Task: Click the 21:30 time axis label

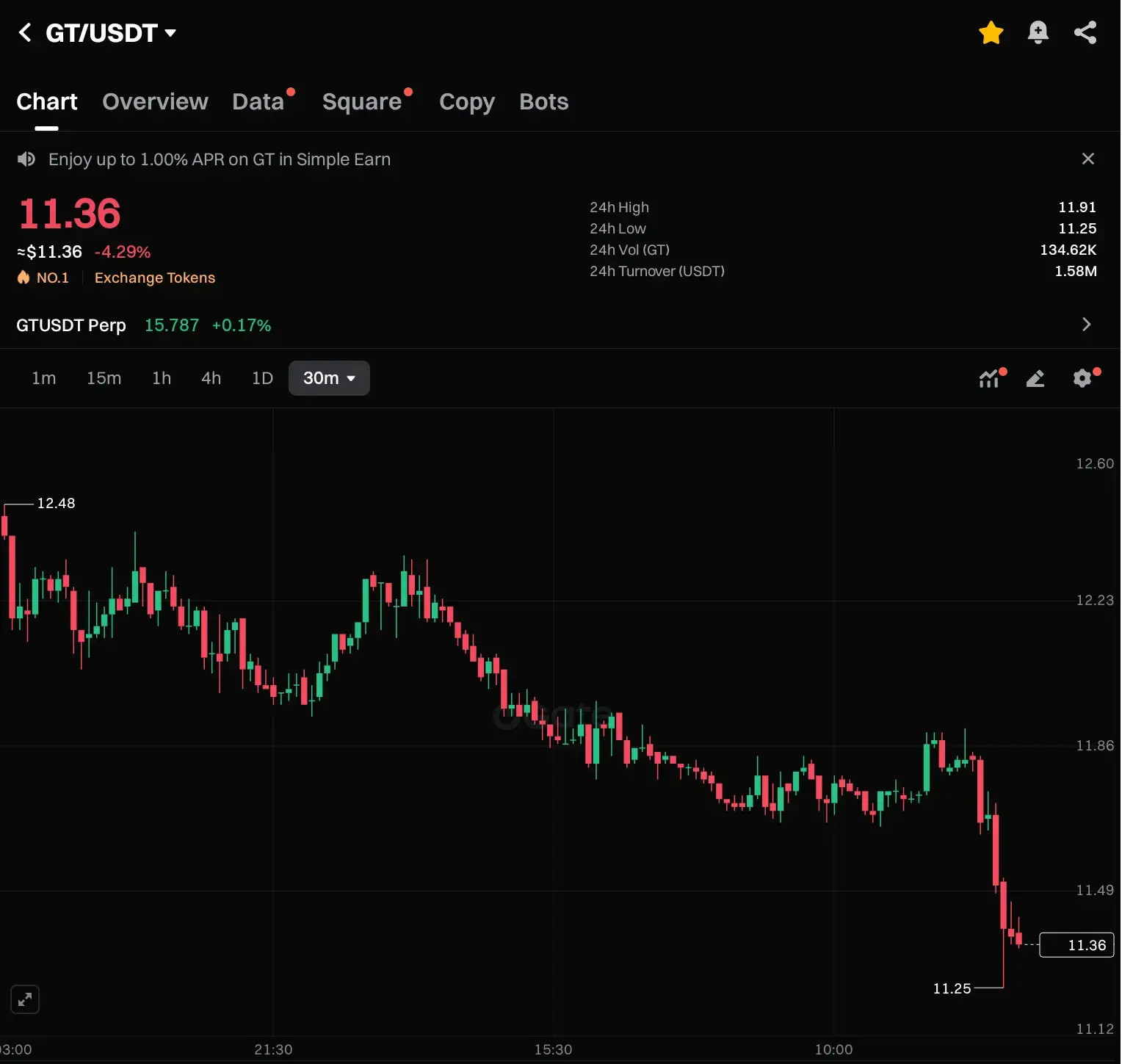Action: (x=273, y=1049)
